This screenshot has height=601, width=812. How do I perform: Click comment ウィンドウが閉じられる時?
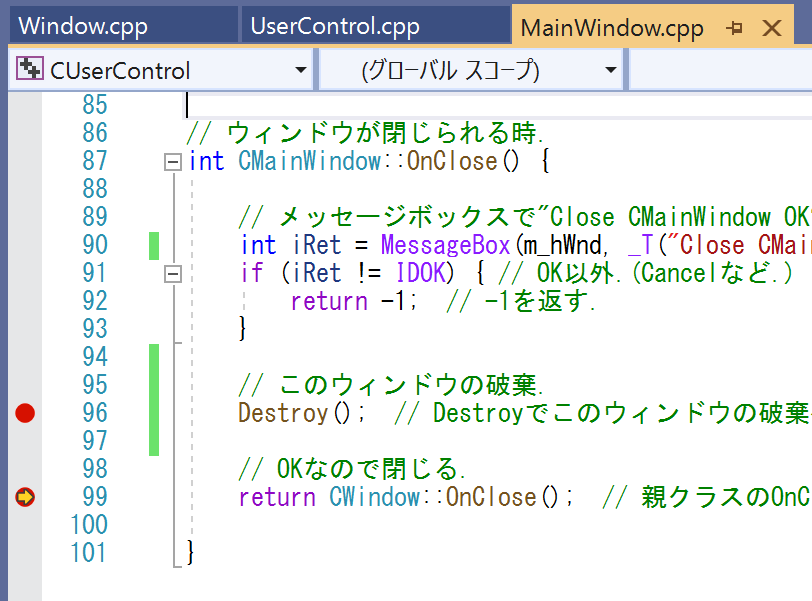[x=365, y=133]
